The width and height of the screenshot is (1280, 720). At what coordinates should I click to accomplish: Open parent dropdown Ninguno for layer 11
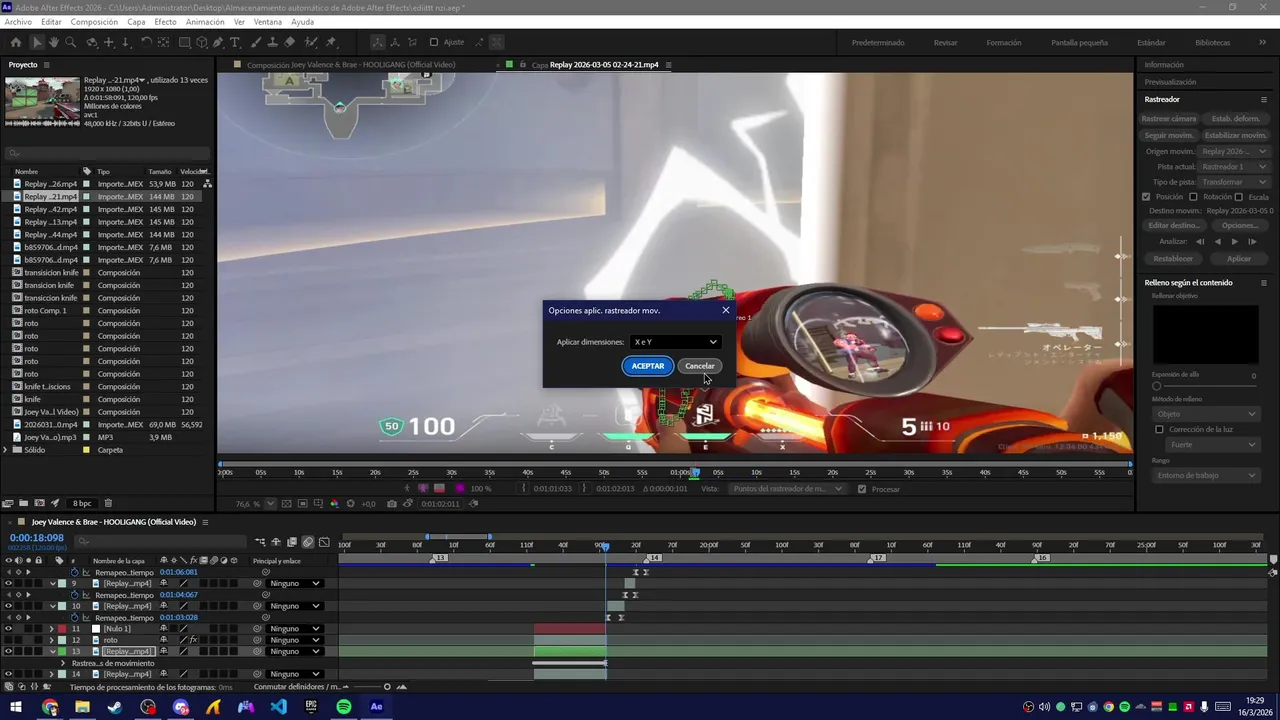click(295, 629)
